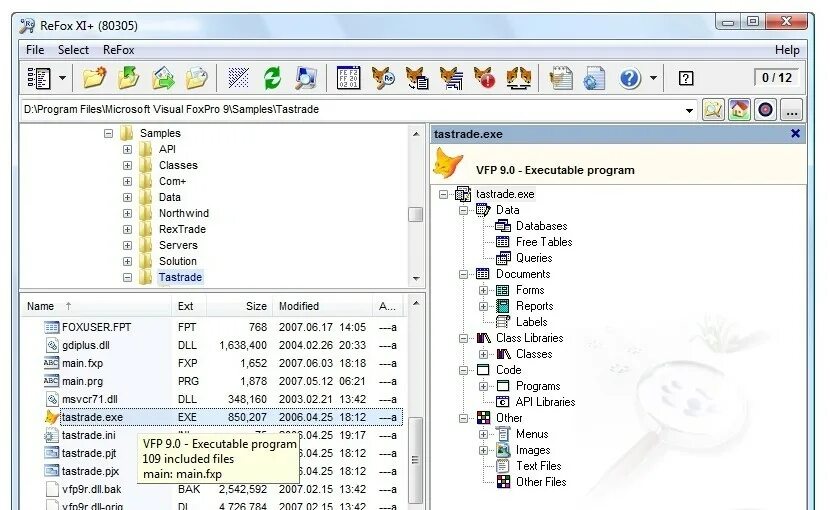The width and height of the screenshot is (830, 510).
Task: Expand the Programs node in project tree
Action: [x=483, y=386]
